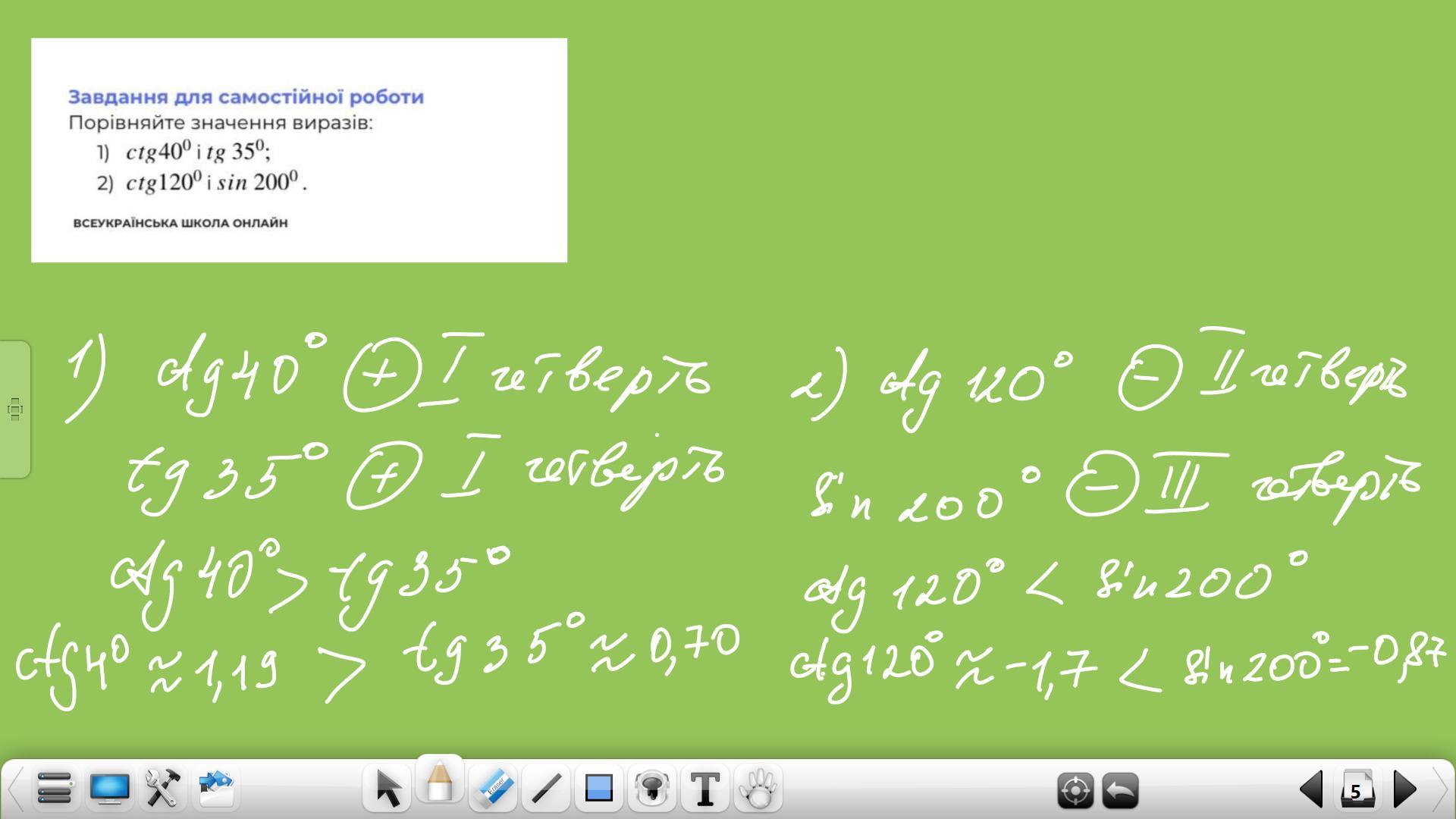Select the inserted task slide image

coord(299,150)
